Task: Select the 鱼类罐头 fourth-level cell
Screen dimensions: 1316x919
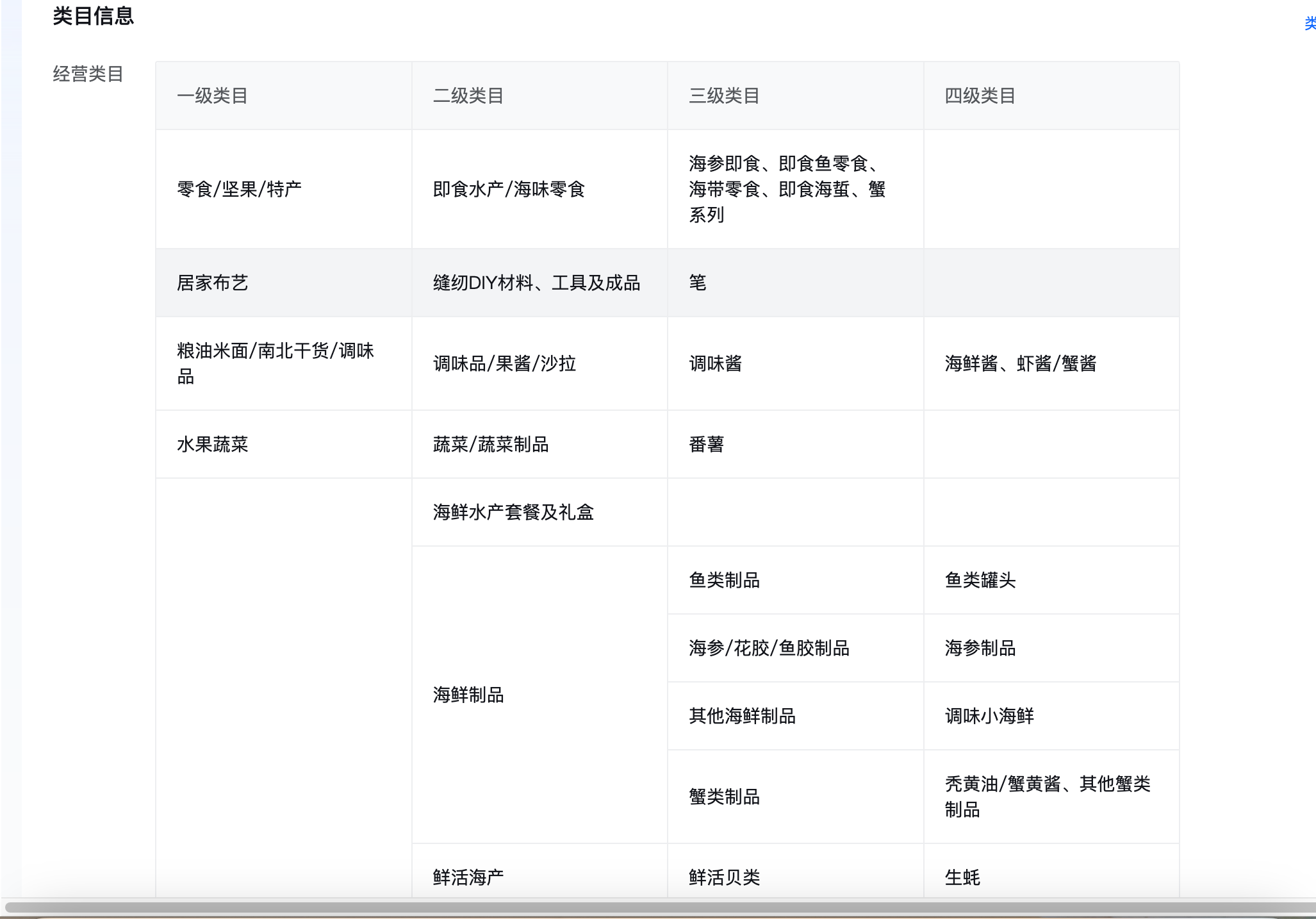Action: pos(980,580)
